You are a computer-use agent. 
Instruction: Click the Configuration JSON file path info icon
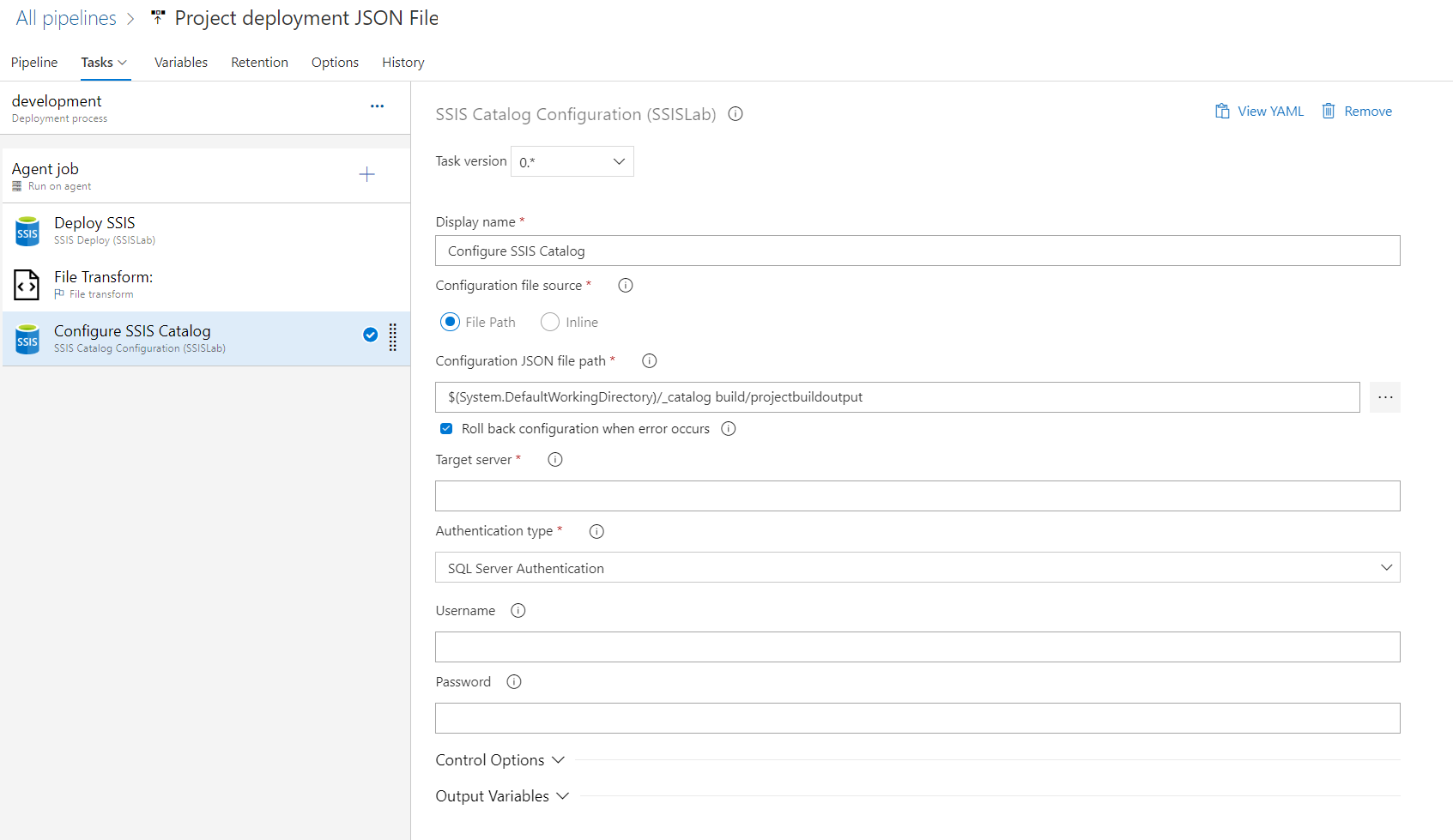649,360
